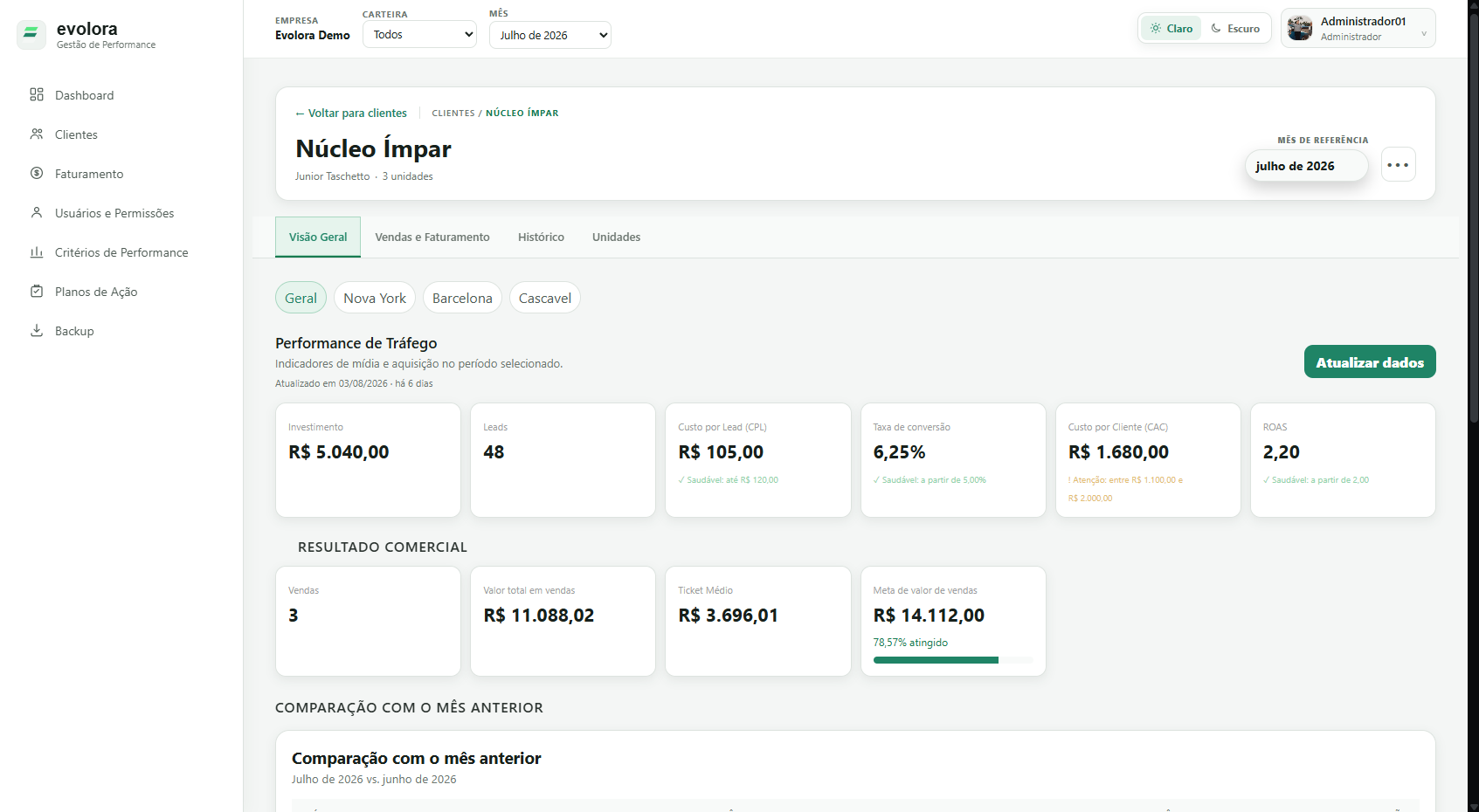1479x812 pixels.
Task: Open the Visão Geral tab
Action: click(318, 237)
